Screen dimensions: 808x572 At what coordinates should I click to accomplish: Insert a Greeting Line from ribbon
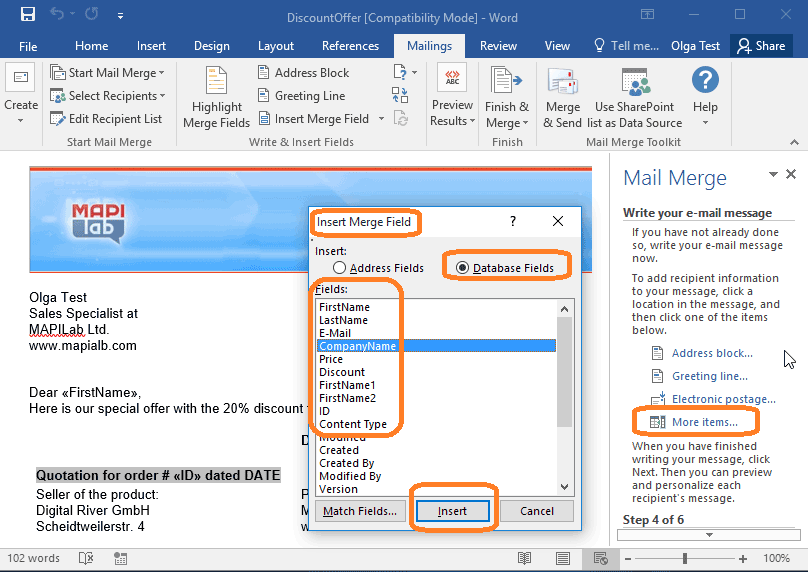coord(301,96)
